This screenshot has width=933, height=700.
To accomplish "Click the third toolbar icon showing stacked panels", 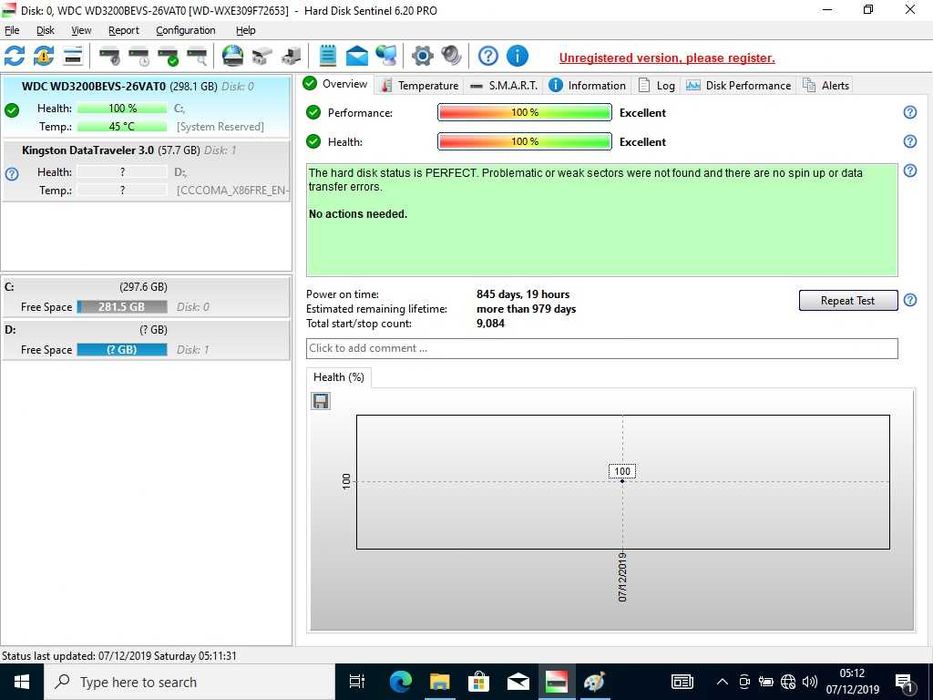I will coord(73,56).
